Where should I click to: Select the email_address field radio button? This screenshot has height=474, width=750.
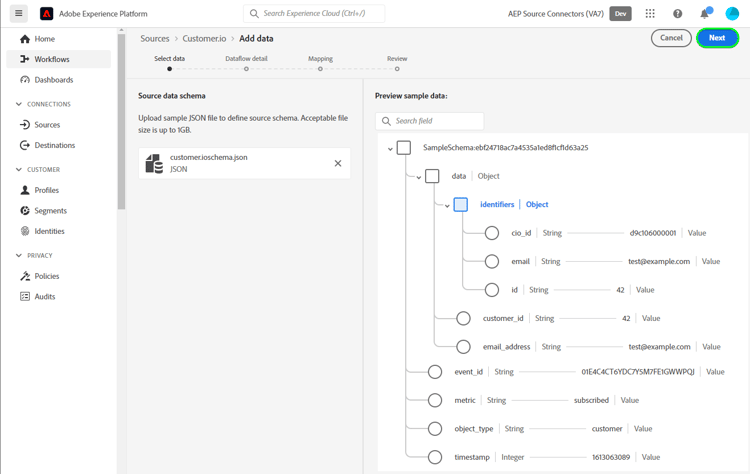click(x=463, y=347)
